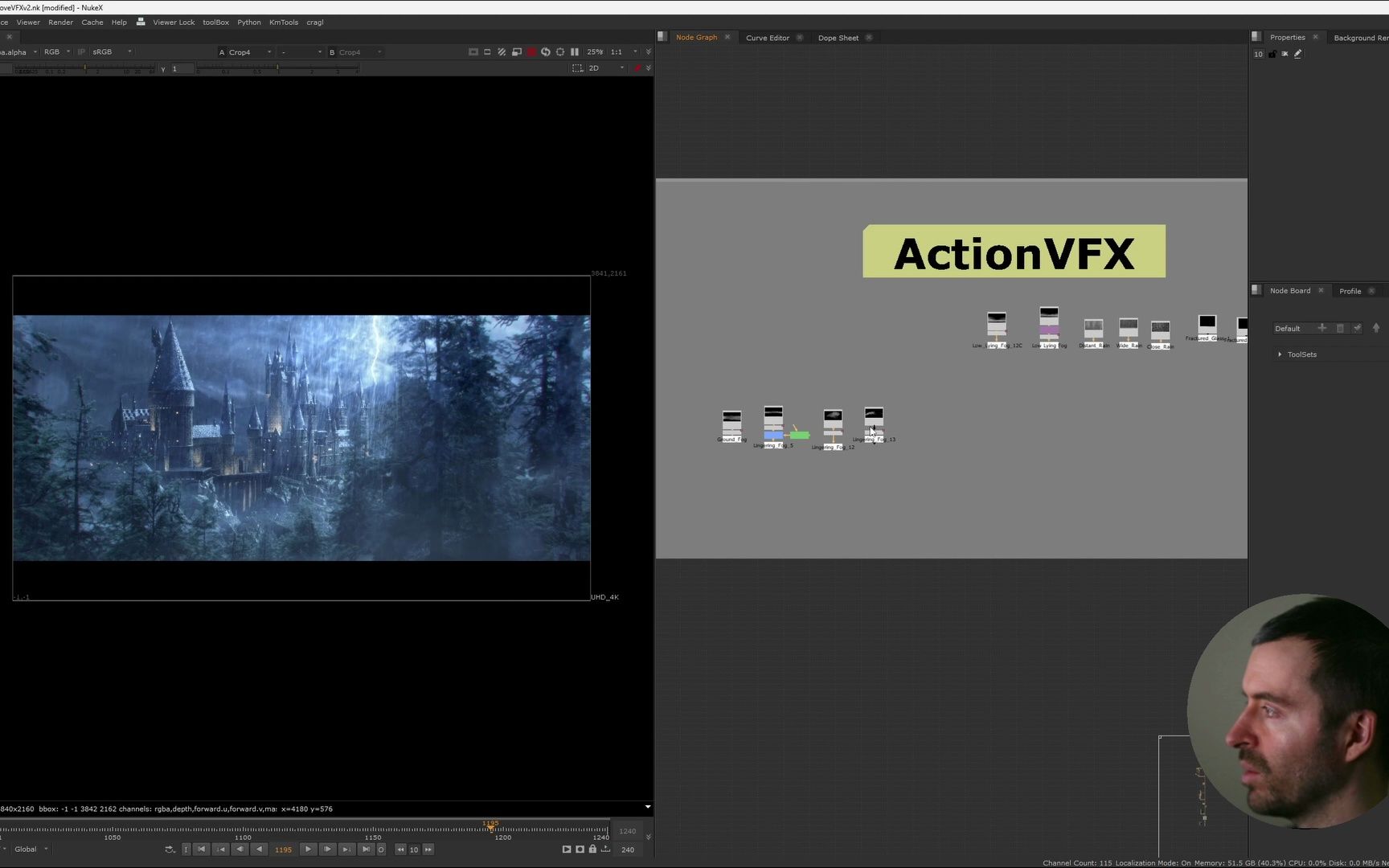Open the Global frame range dropdown
The height and width of the screenshot is (868, 1389).
31,850
